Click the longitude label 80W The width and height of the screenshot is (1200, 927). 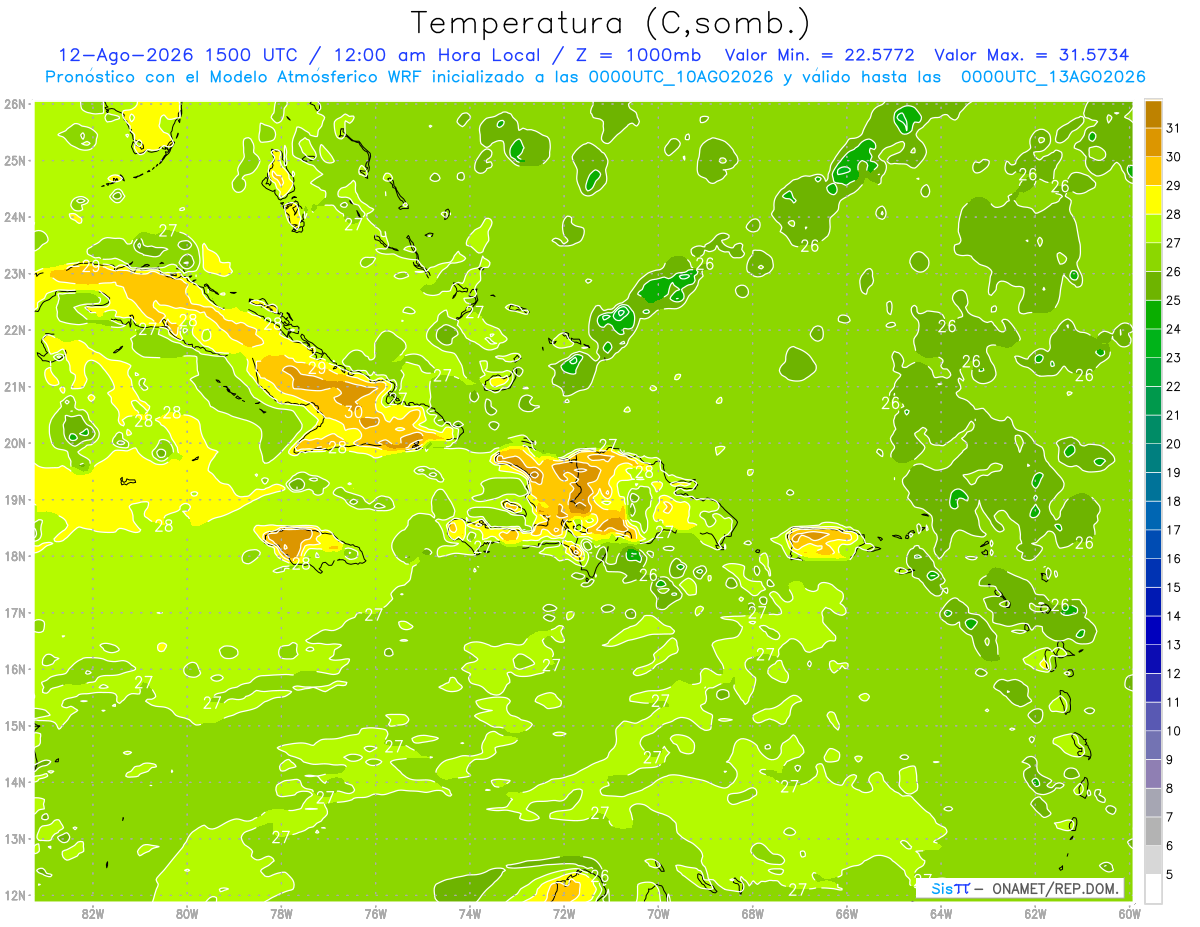coord(187,913)
